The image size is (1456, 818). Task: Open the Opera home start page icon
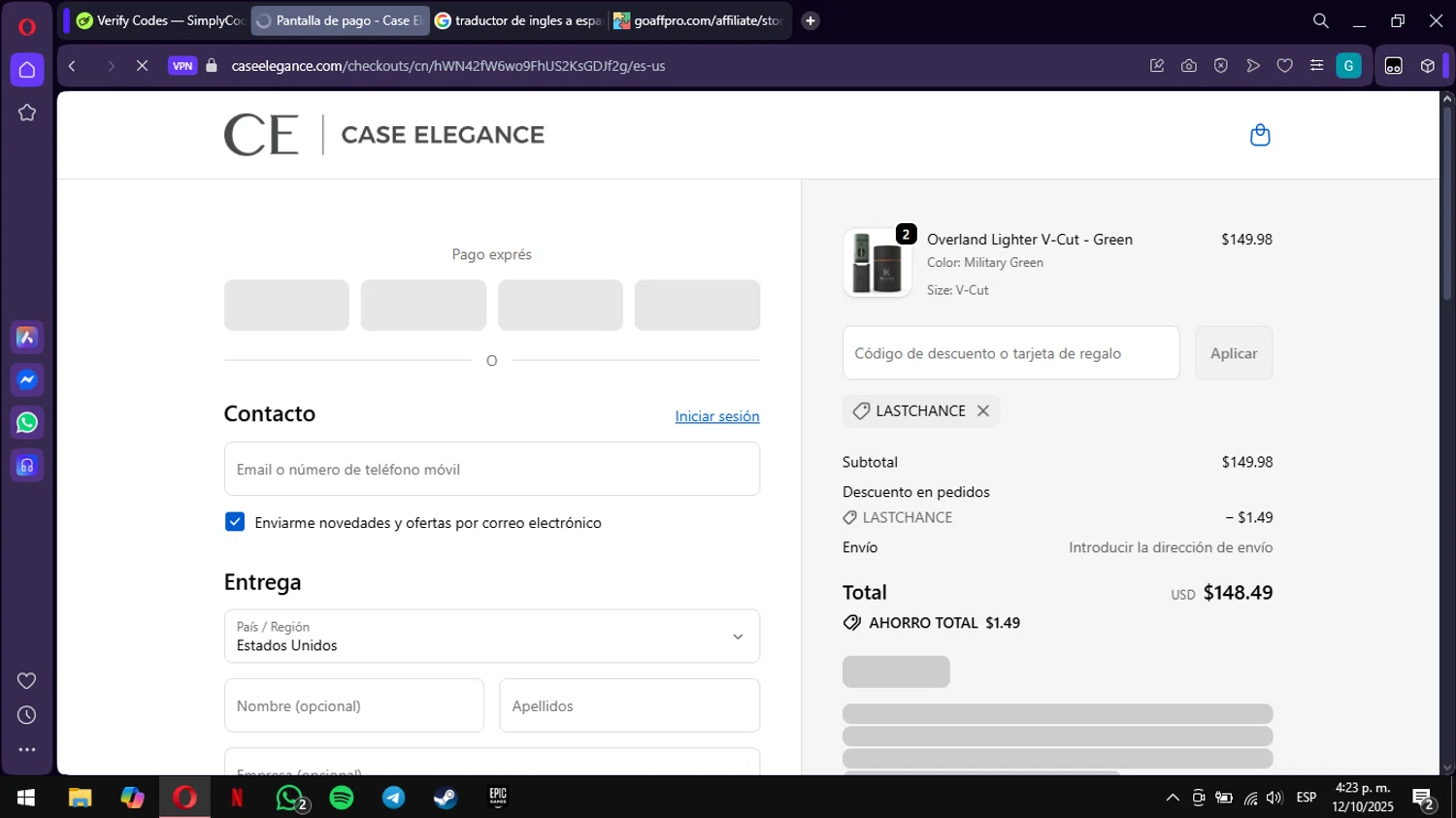coord(27,70)
